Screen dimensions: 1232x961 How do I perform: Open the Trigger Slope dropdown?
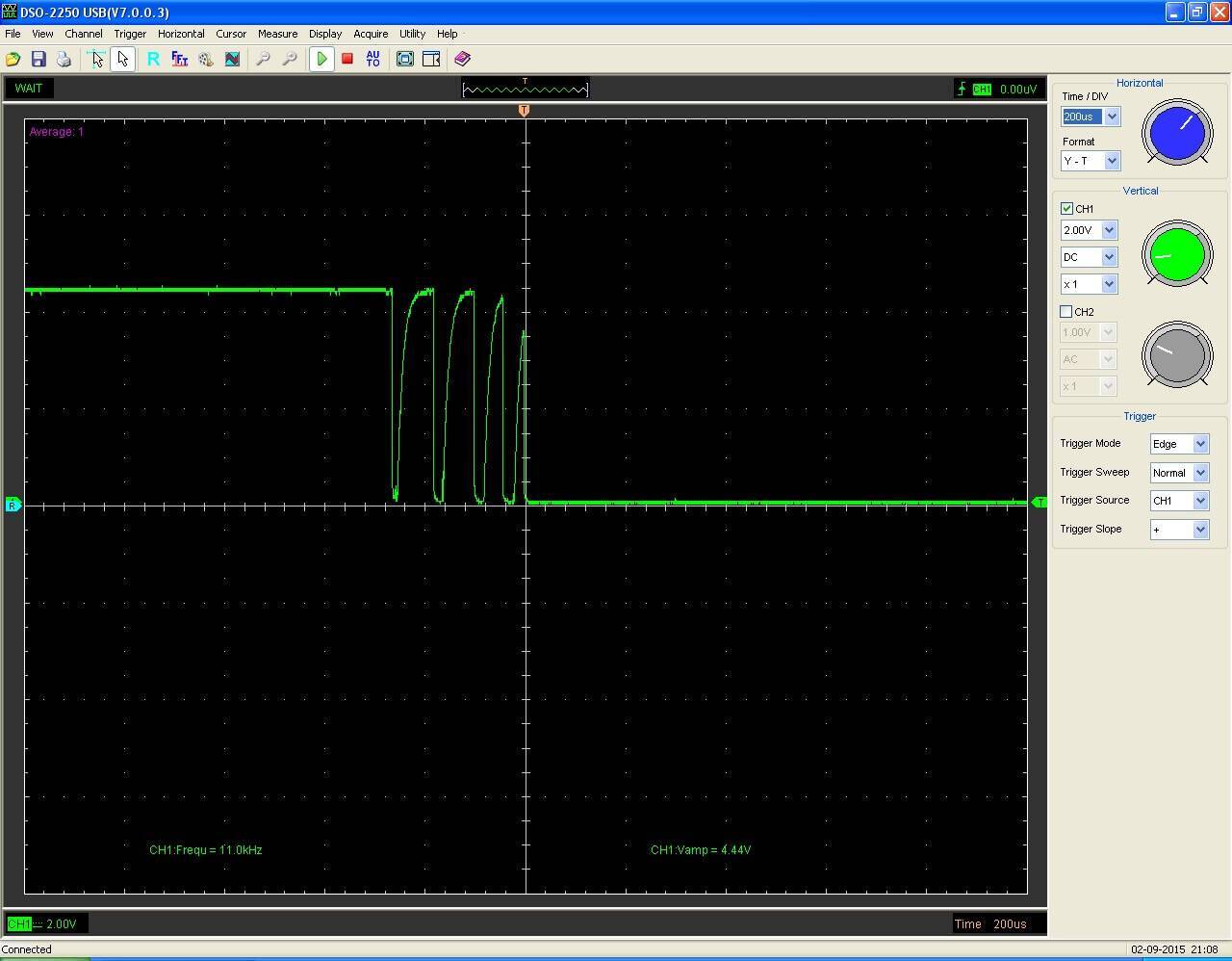coord(1200,530)
